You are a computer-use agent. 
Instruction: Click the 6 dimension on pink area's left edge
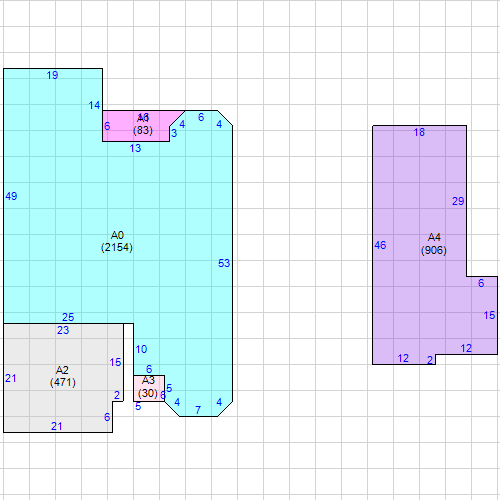tap(107, 126)
